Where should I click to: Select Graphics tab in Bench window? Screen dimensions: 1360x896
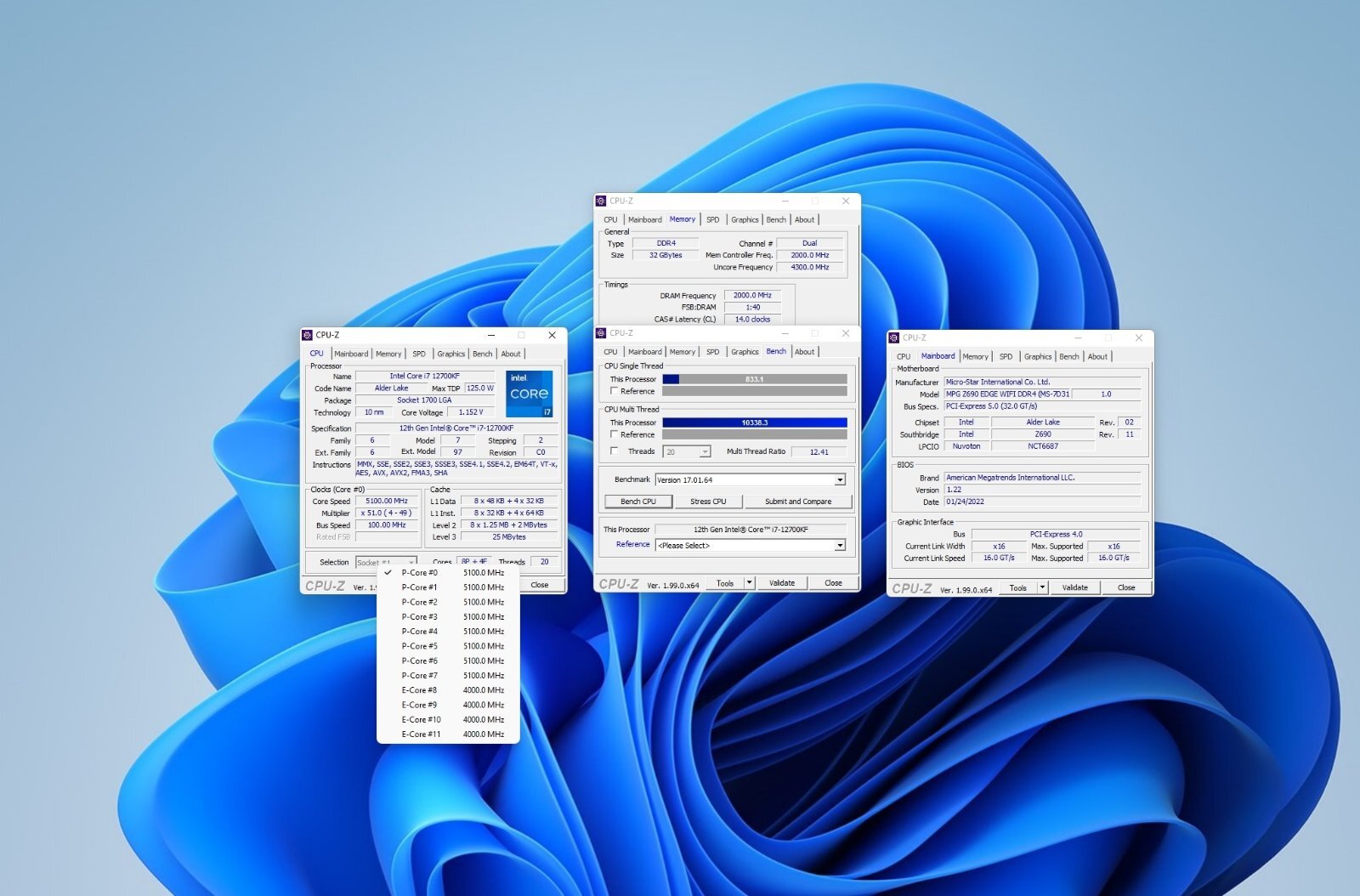pyautogui.click(x=745, y=352)
